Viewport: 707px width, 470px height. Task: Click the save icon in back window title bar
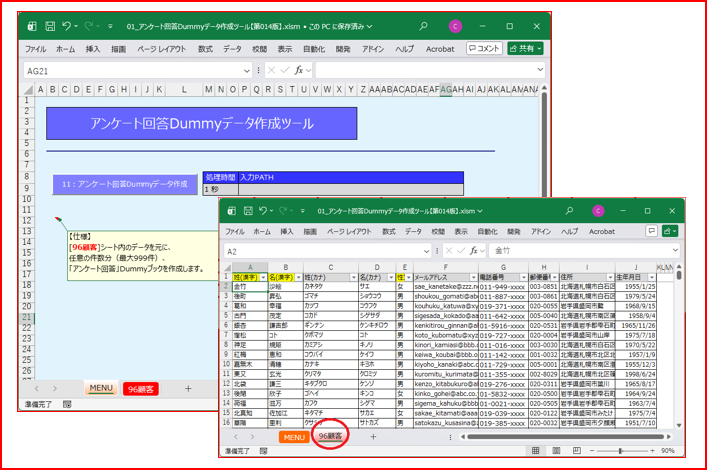pyautogui.click(x=48, y=24)
